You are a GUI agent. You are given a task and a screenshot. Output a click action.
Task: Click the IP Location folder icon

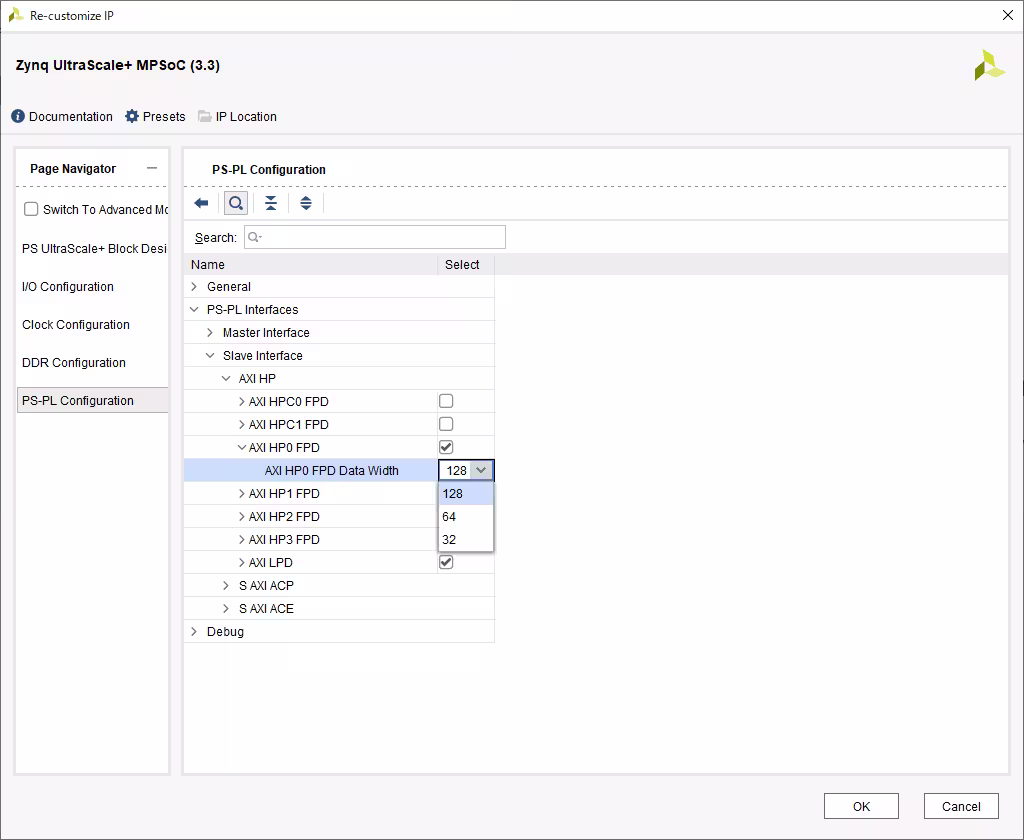pyautogui.click(x=205, y=116)
